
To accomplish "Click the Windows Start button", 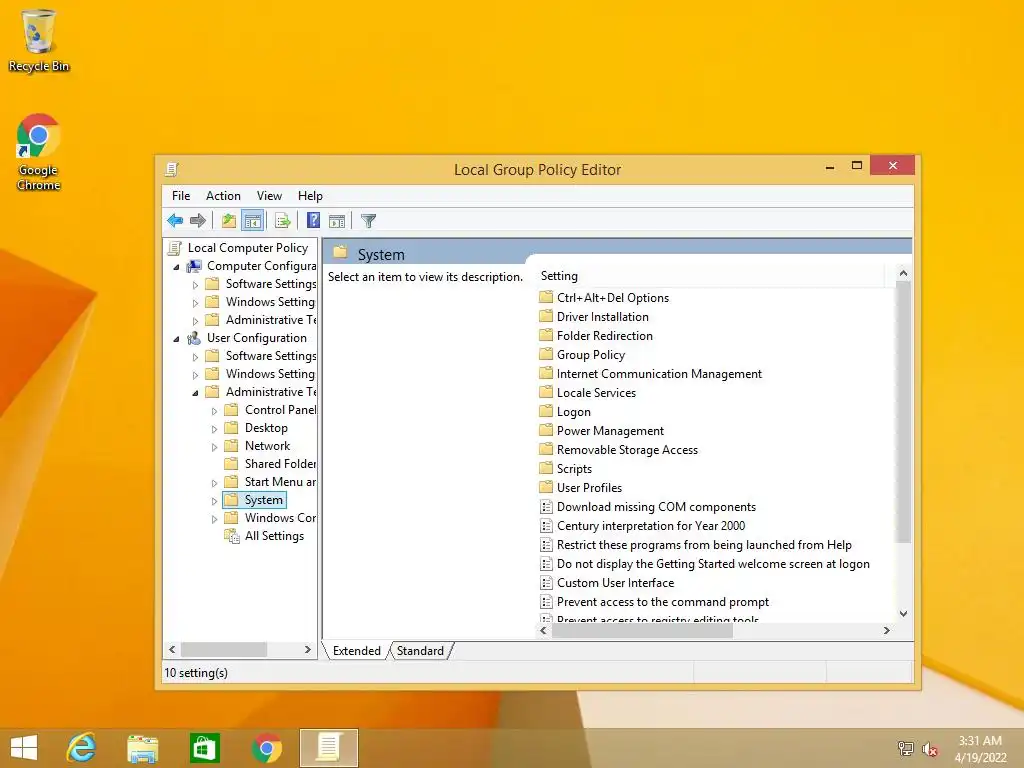I will point(24,748).
